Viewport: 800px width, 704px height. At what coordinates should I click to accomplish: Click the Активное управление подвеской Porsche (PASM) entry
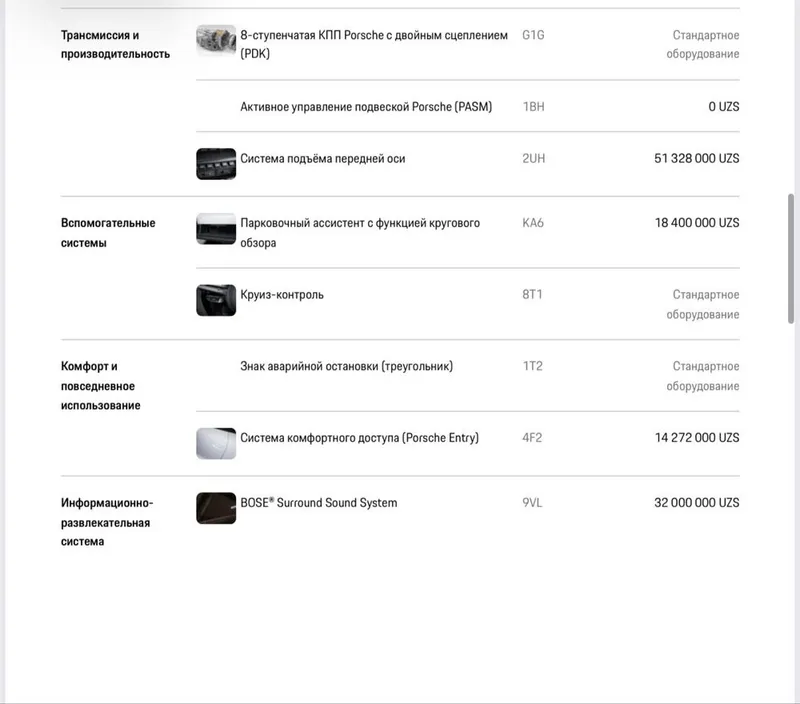coord(366,107)
